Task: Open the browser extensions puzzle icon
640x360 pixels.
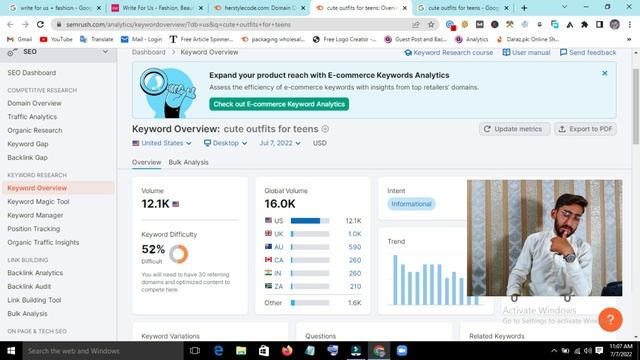Action: (584, 24)
